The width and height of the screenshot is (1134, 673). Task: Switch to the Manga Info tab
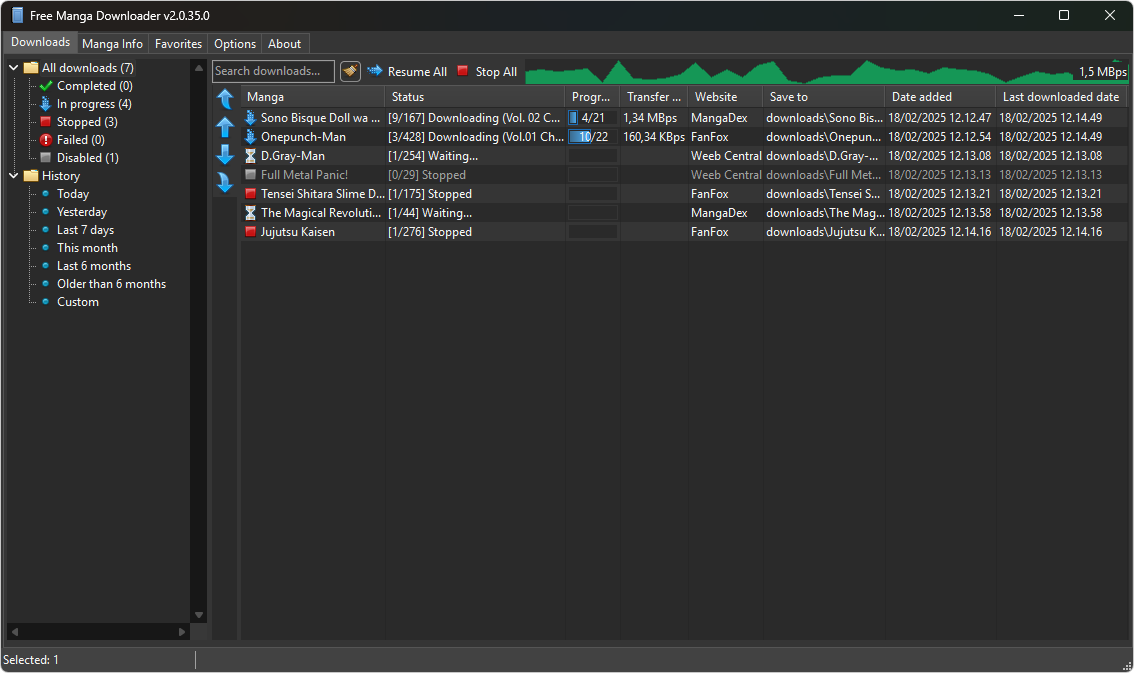tap(112, 43)
